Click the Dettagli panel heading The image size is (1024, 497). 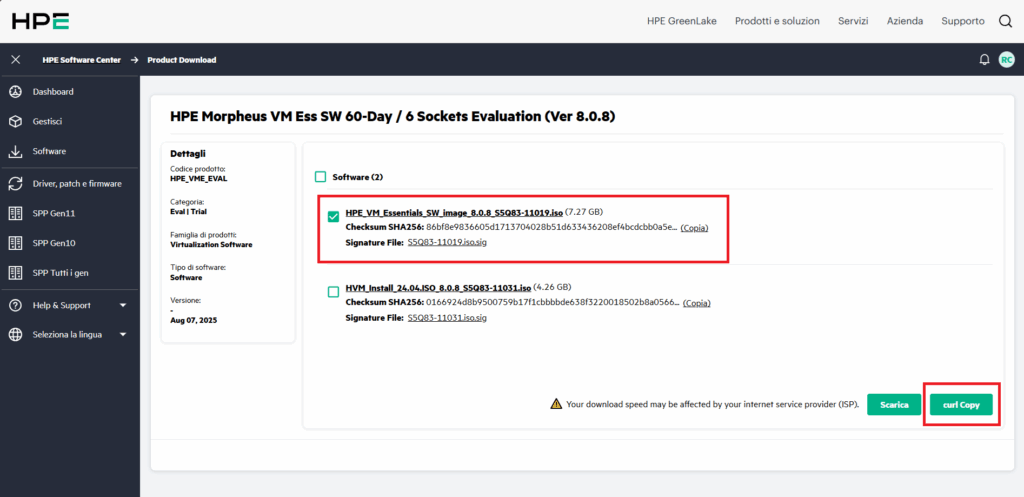(188, 154)
